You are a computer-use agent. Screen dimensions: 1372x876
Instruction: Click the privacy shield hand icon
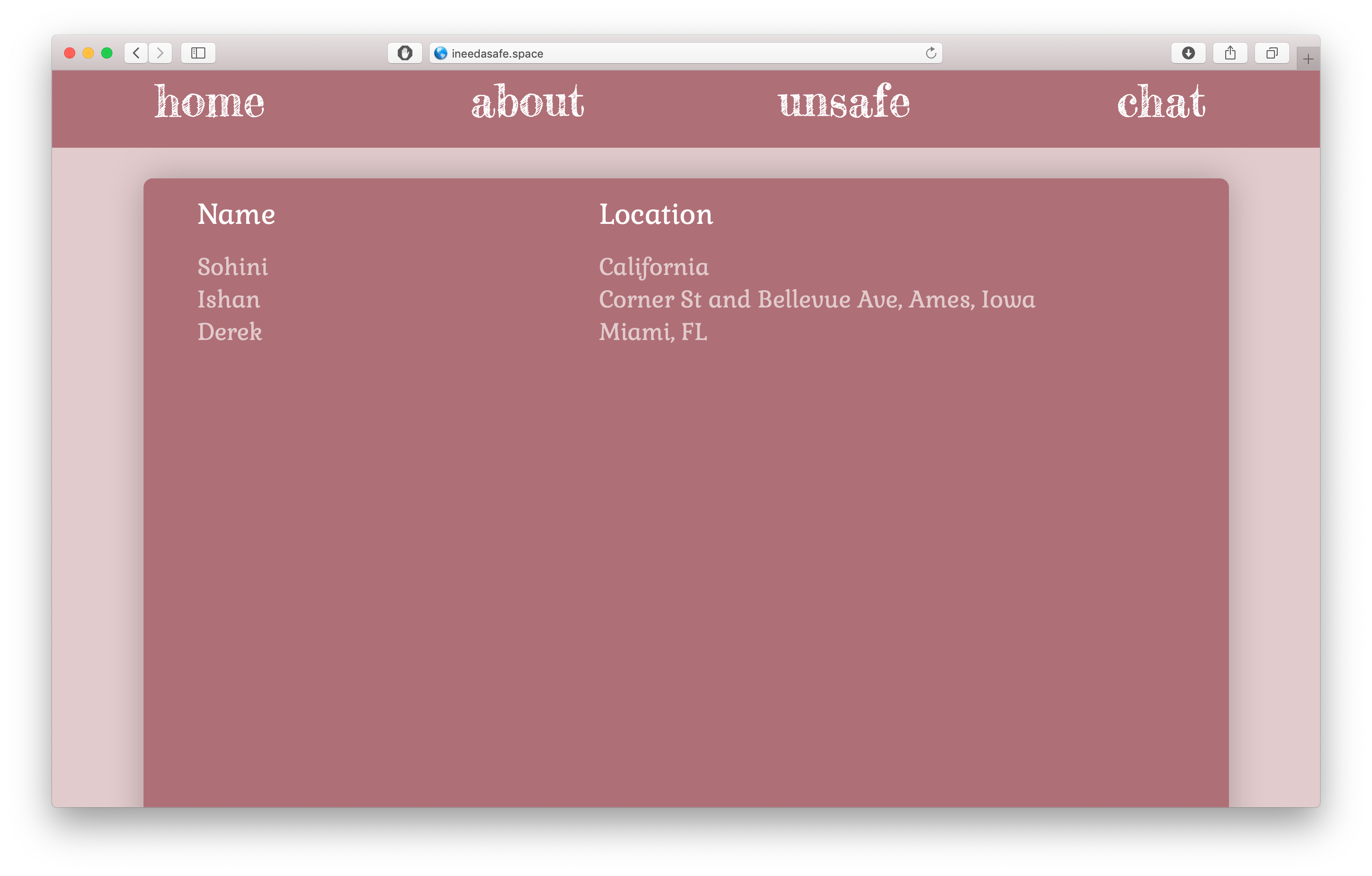[x=405, y=53]
